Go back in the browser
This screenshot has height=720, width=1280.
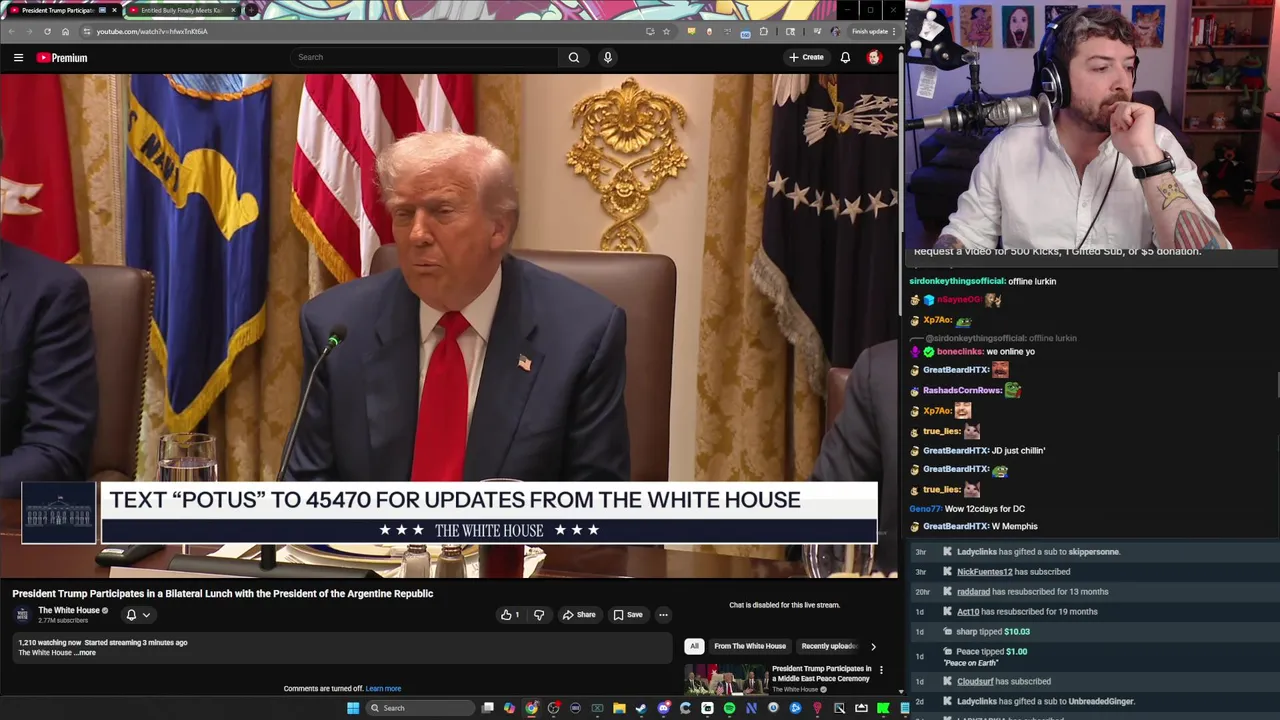click(11, 31)
